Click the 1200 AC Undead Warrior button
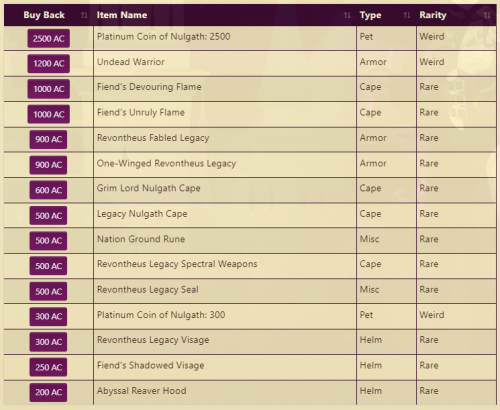 (x=49, y=64)
